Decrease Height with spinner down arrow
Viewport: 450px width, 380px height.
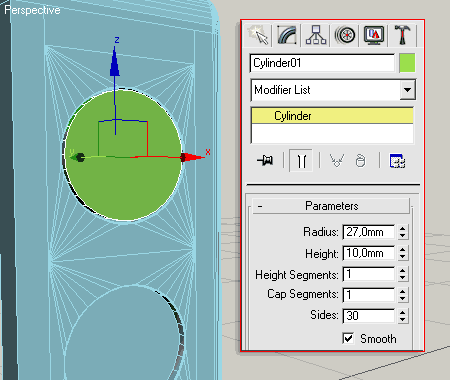[402, 257]
